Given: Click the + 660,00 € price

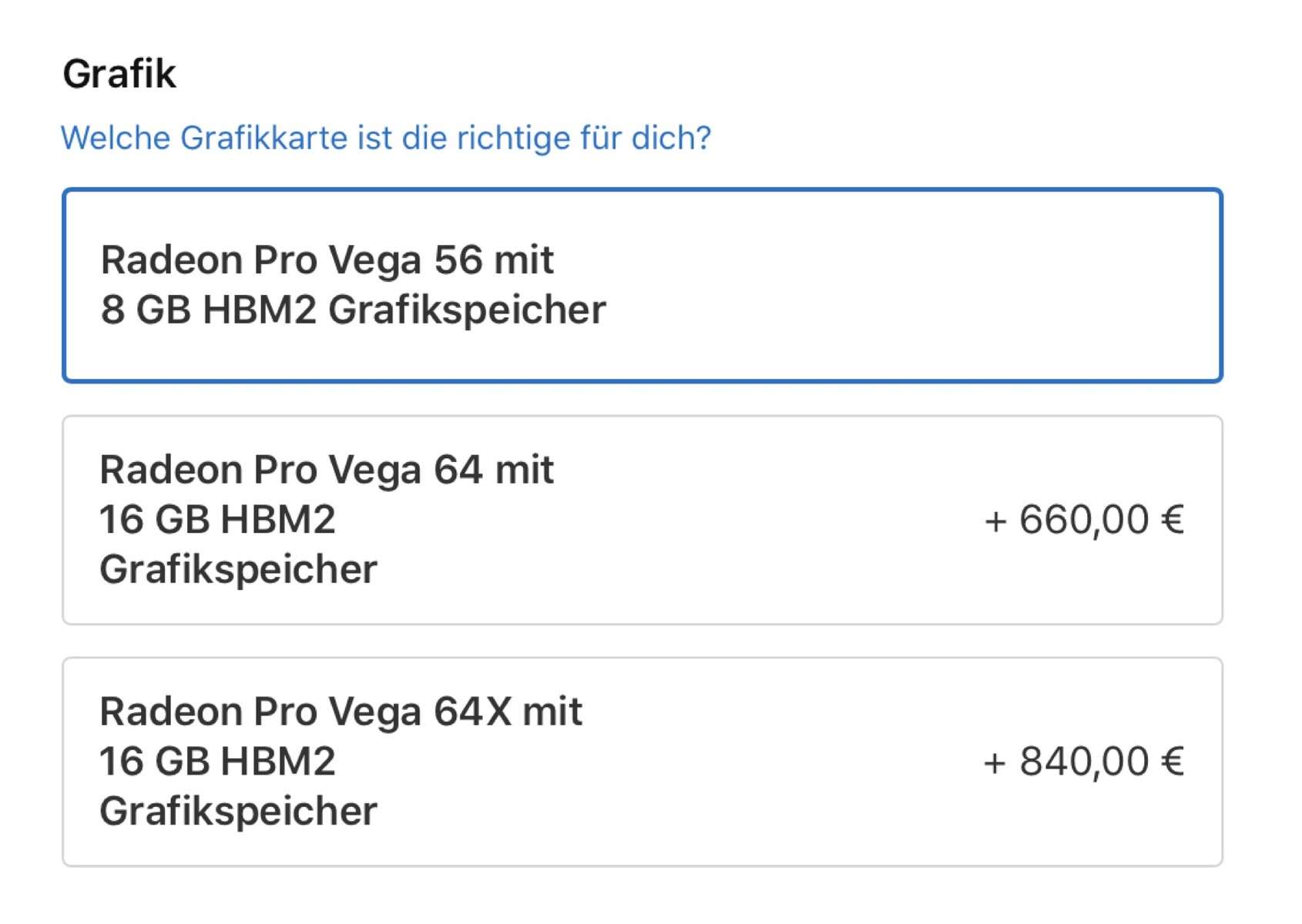Looking at the screenshot, I should pyautogui.click(x=1083, y=520).
